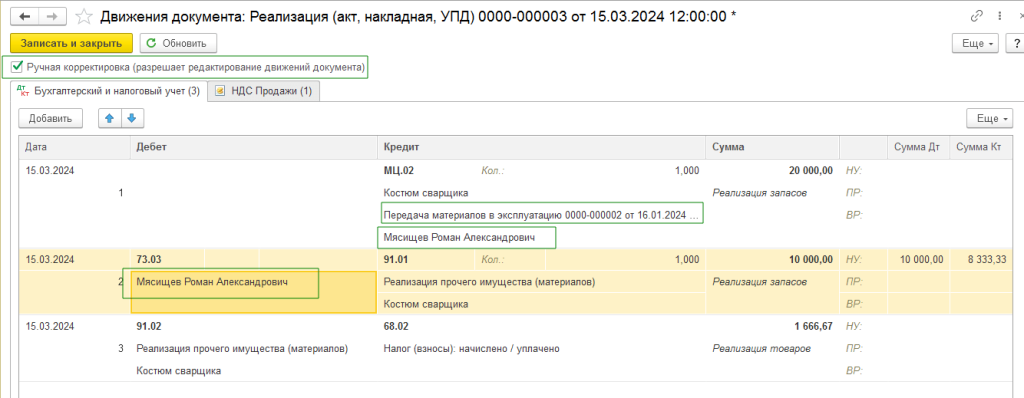
Task: Click Налог (взносы): начислено / уплачено cell
Action: (472, 349)
